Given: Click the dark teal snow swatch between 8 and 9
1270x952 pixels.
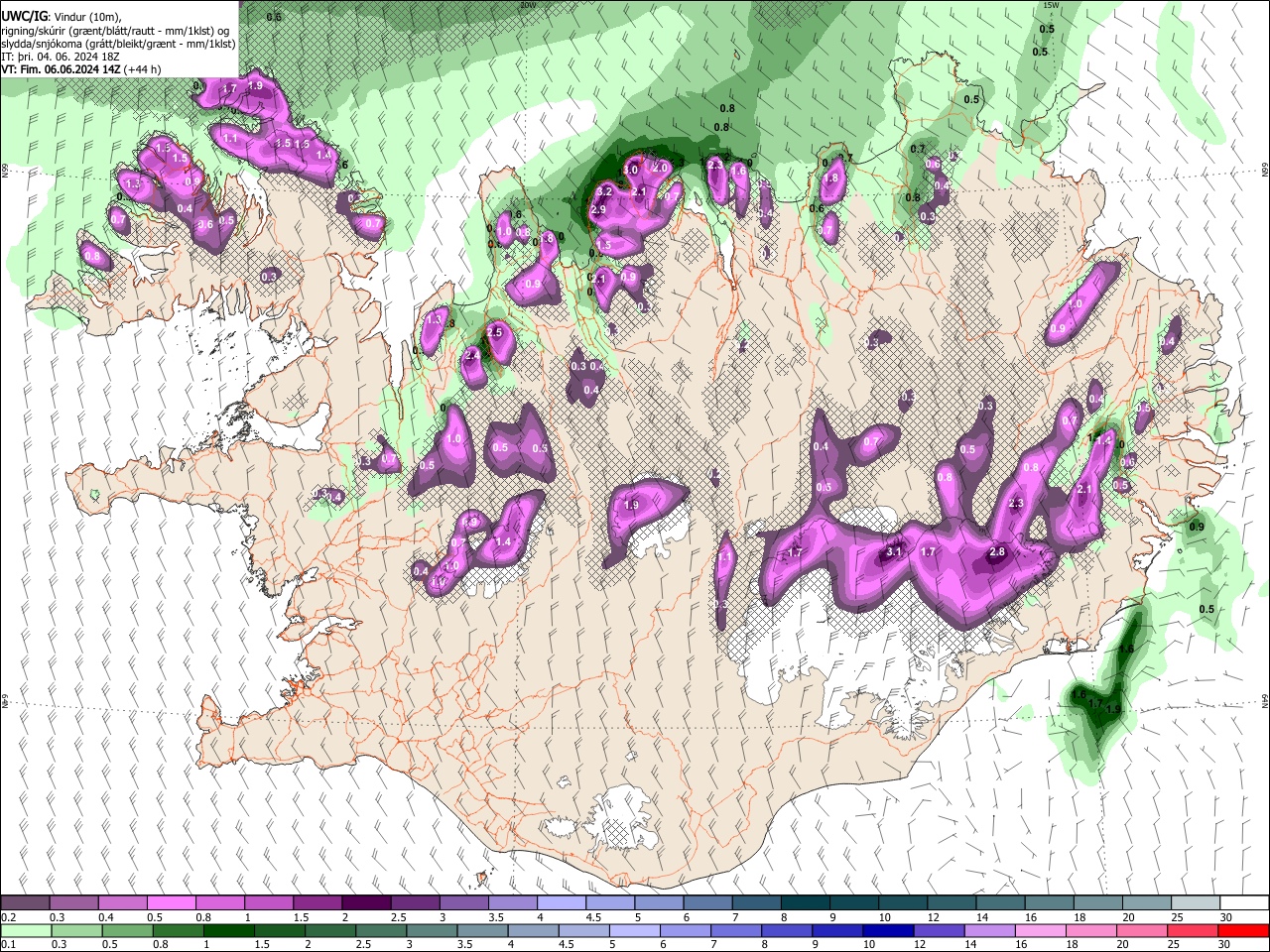Looking at the screenshot, I should click(x=806, y=903).
